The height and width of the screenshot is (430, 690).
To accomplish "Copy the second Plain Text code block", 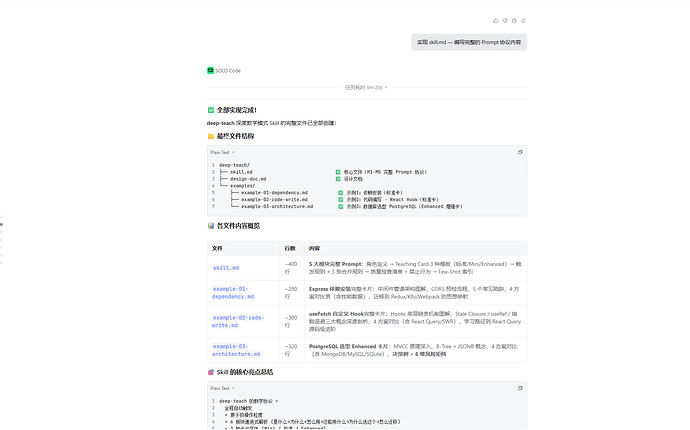I will coord(520,388).
